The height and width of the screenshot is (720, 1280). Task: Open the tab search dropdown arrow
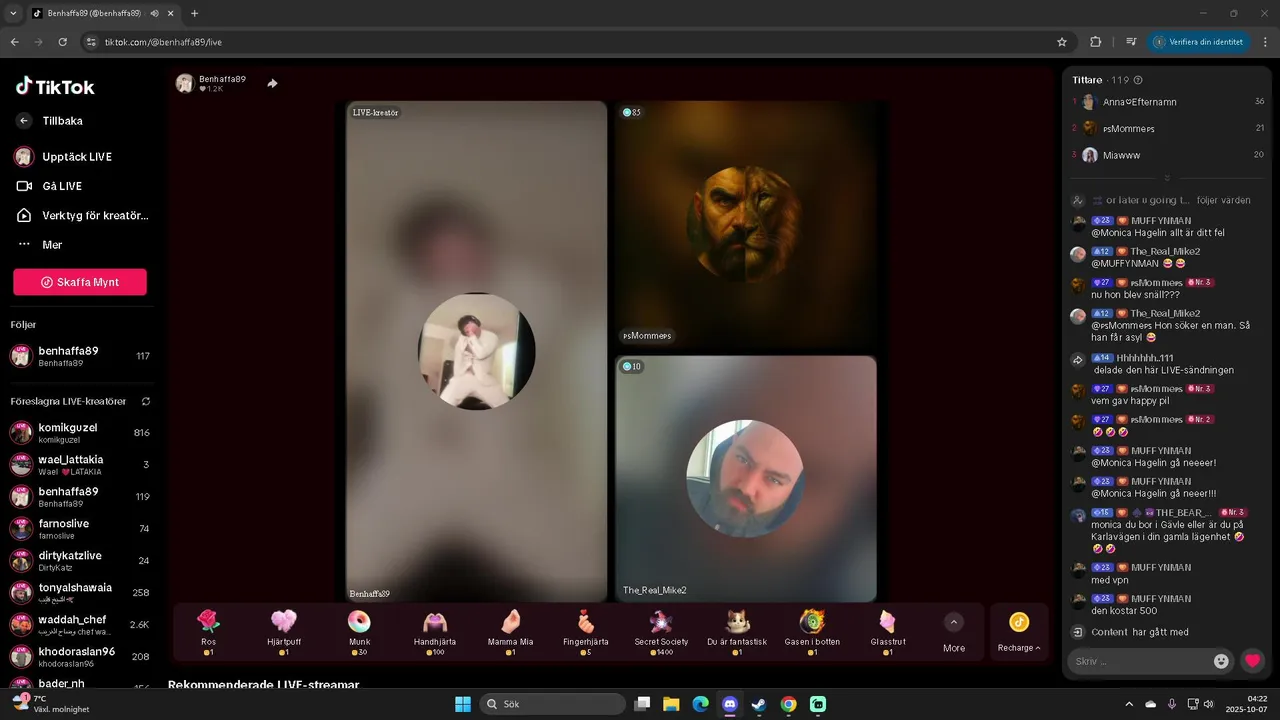click(x=13, y=13)
